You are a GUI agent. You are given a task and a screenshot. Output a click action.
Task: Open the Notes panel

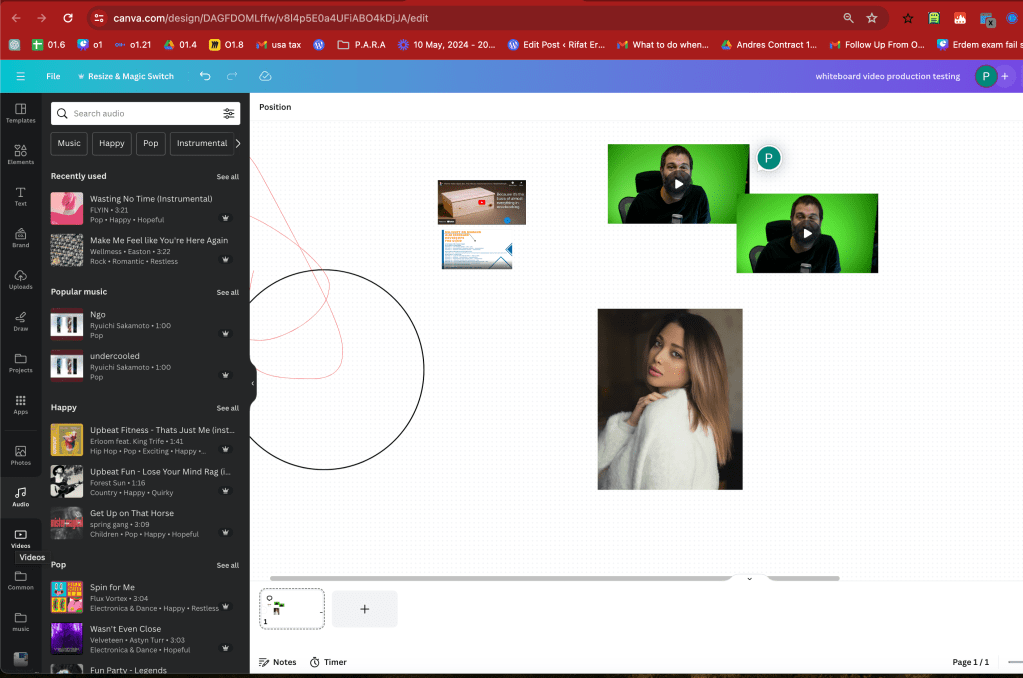[x=278, y=662]
